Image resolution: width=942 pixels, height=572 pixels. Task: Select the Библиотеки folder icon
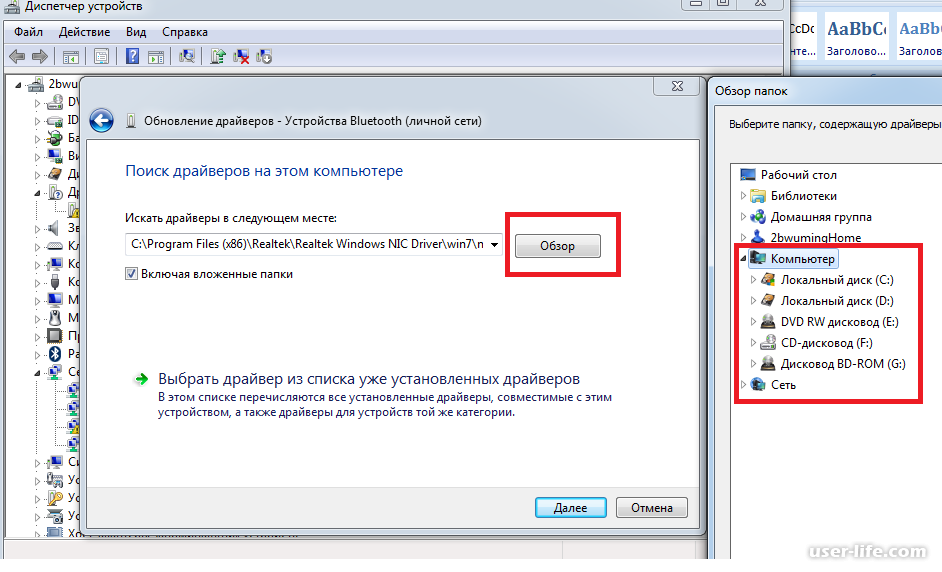758,196
